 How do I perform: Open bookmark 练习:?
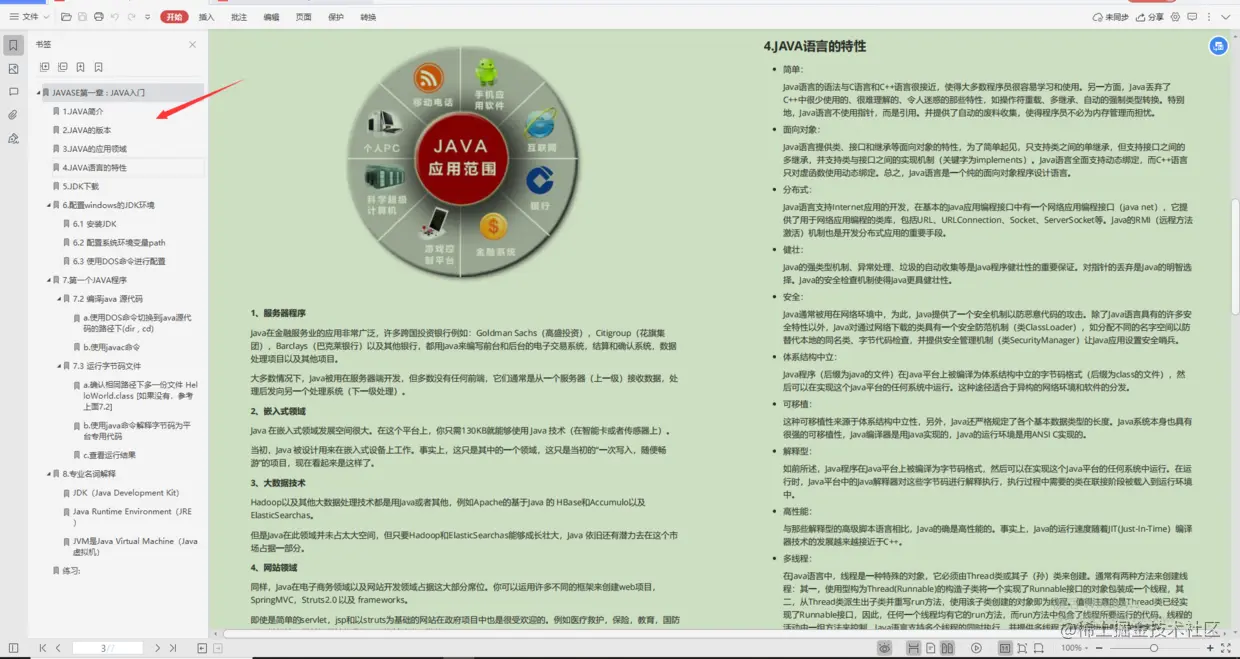(x=71, y=570)
